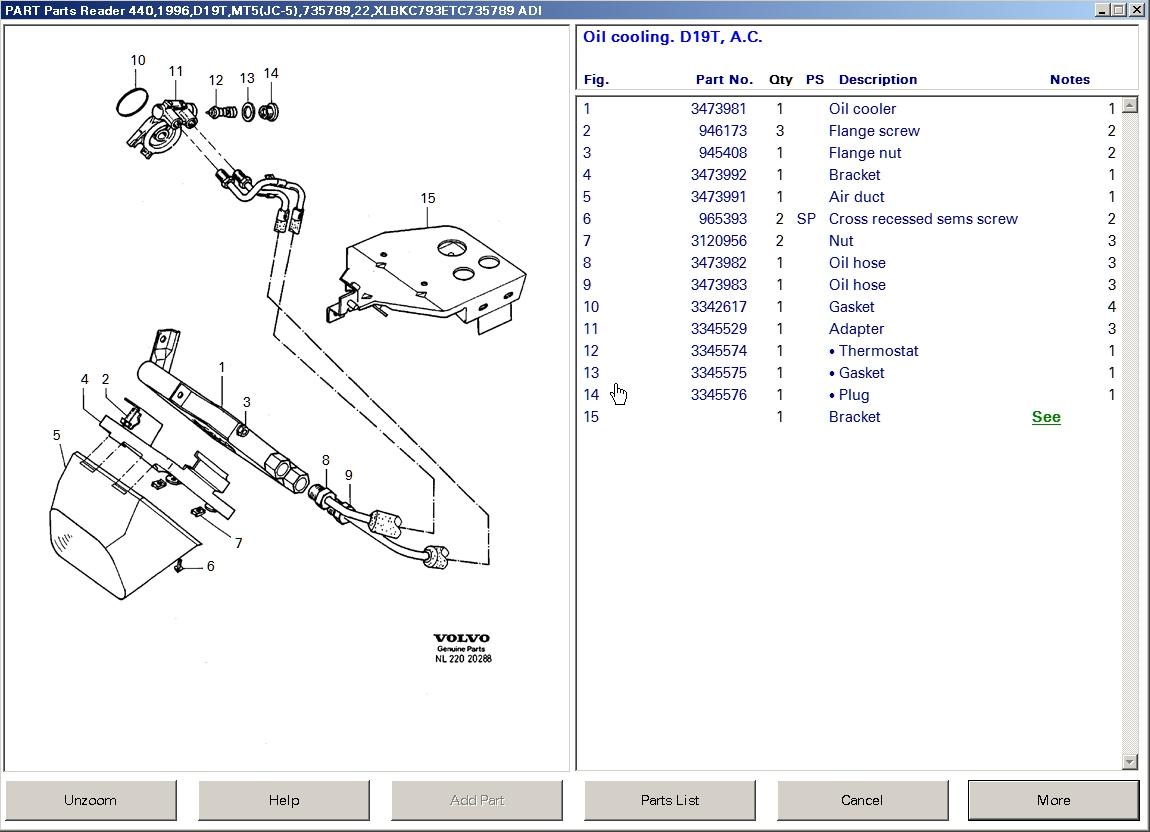Click part number 3473983
The image size is (1150, 832).
click(x=718, y=285)
